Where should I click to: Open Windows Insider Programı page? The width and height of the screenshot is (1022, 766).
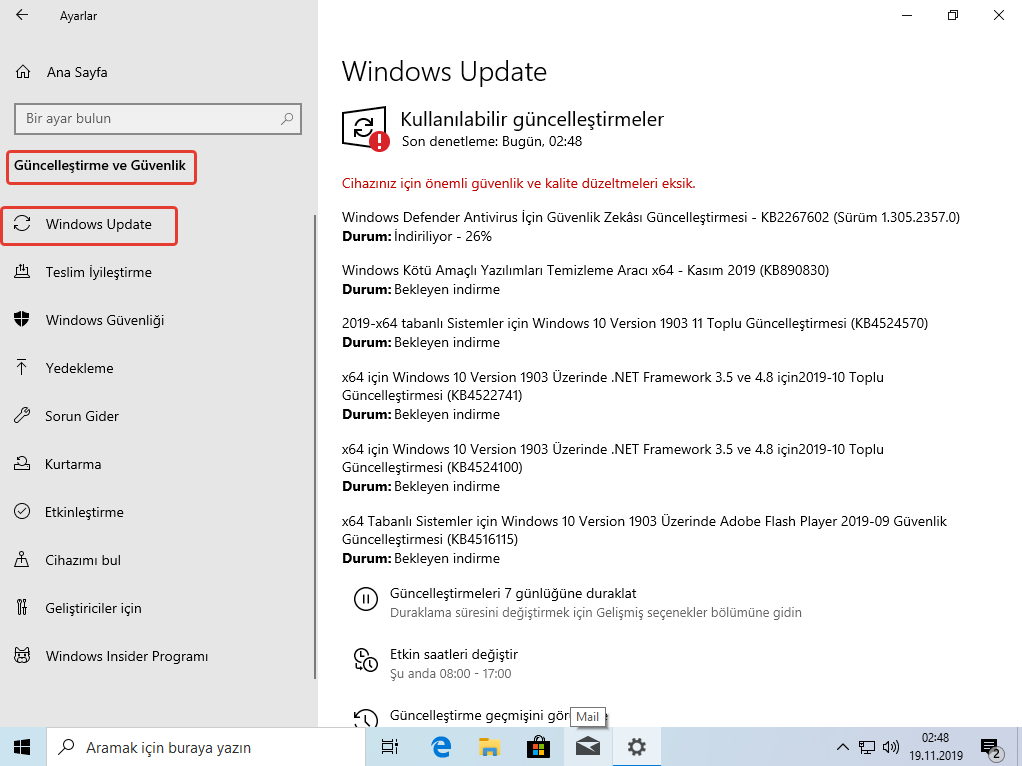126,656
